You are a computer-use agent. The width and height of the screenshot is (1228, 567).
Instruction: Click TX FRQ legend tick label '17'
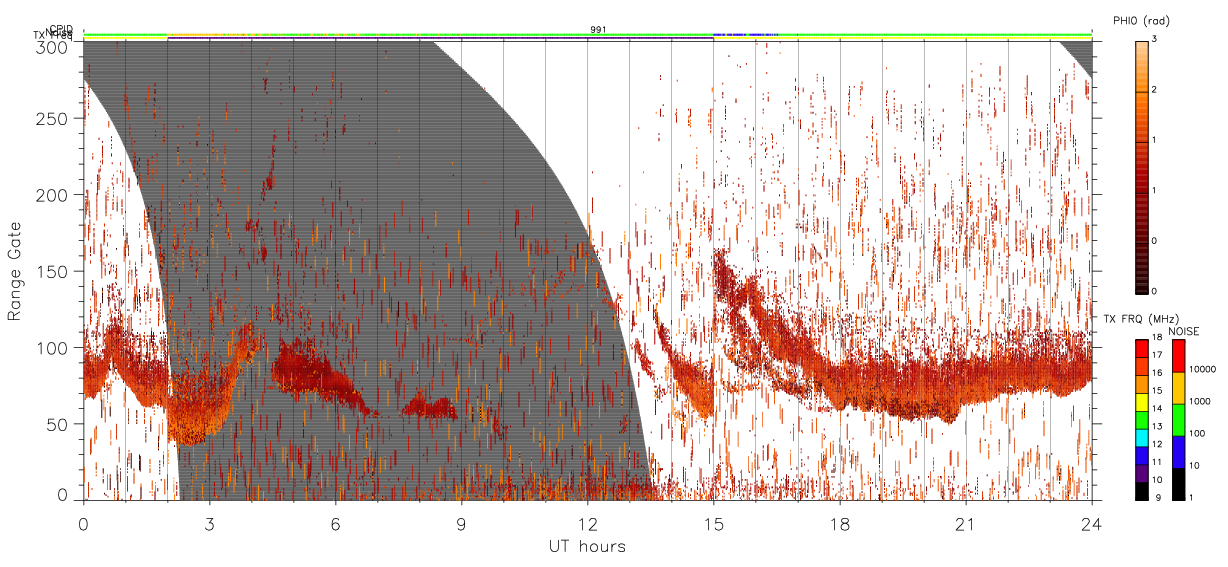pos(1156,355)
